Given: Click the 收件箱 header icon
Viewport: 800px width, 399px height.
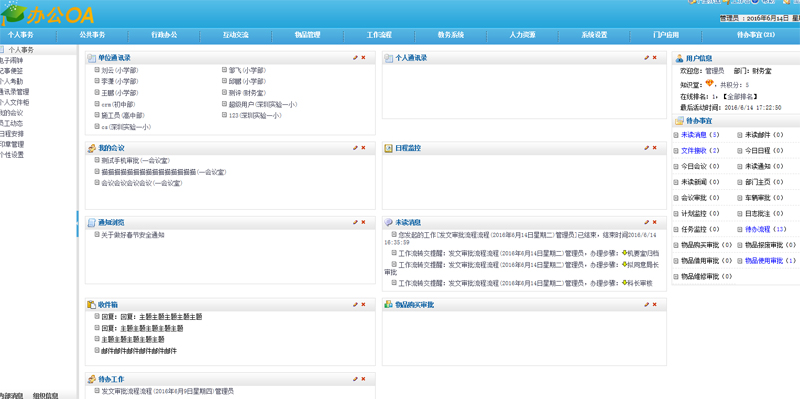Looking at the screenshot, I should click(91, 305).
